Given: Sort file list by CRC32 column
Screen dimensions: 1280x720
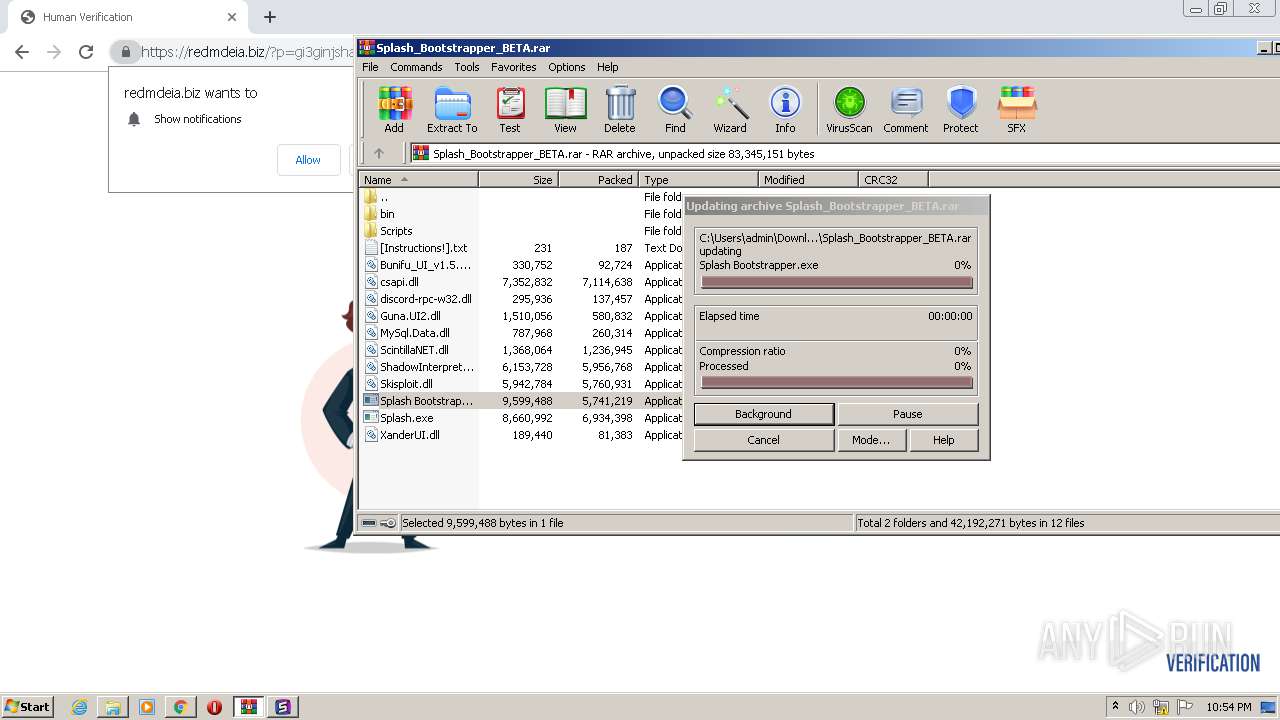Looking at the screenshot, I should [x=893, y=180].
